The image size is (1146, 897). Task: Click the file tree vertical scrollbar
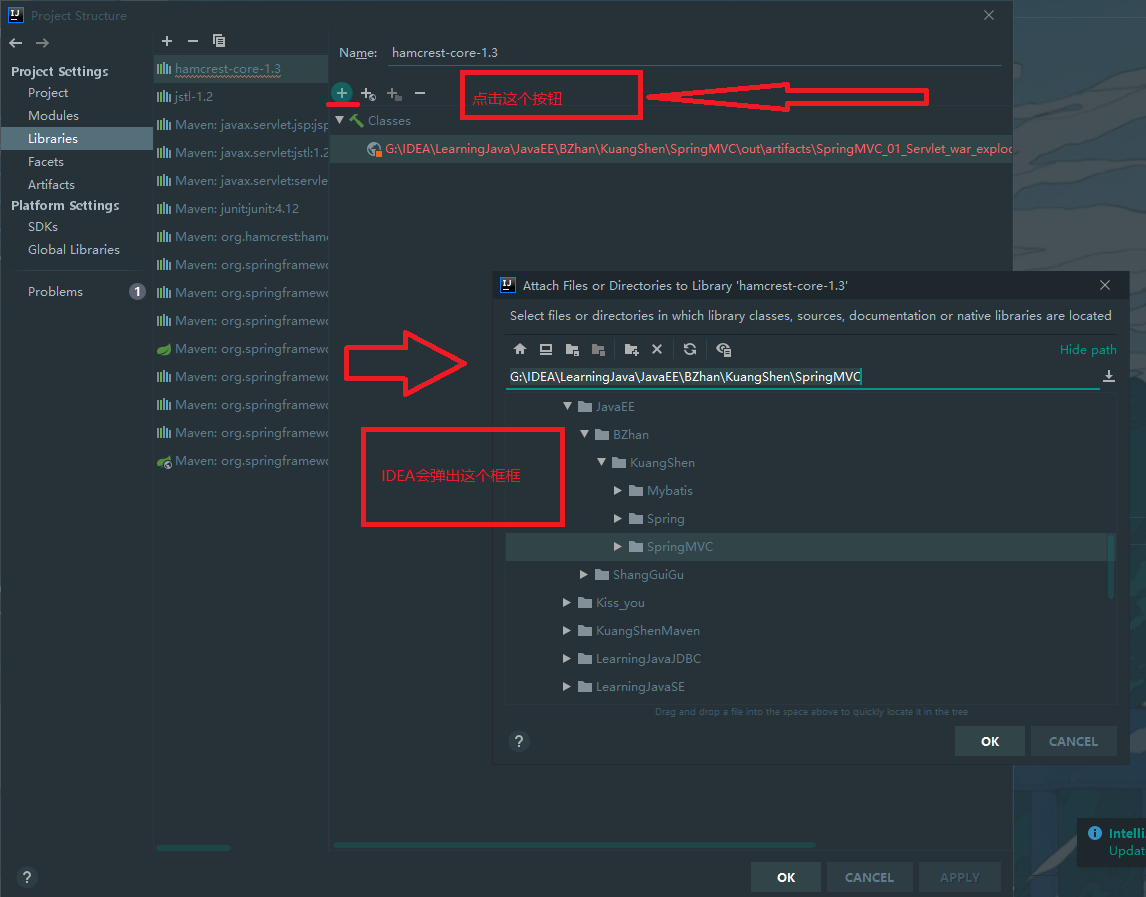click(1111, 567)
